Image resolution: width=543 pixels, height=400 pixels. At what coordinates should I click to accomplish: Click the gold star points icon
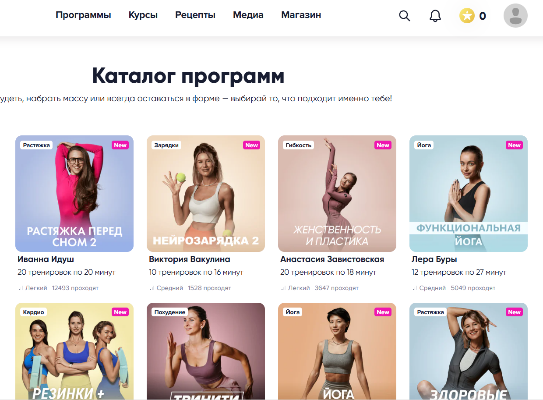[466, 16]
